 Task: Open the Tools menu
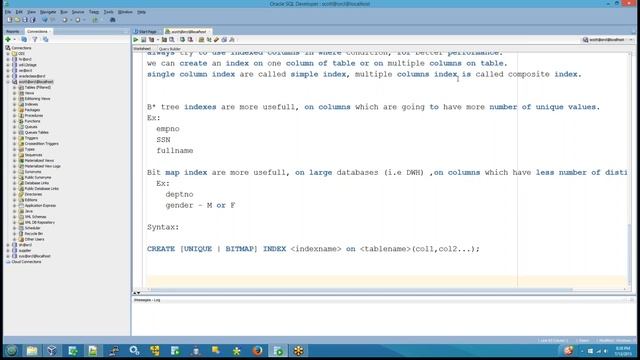[x=109, y=12]
